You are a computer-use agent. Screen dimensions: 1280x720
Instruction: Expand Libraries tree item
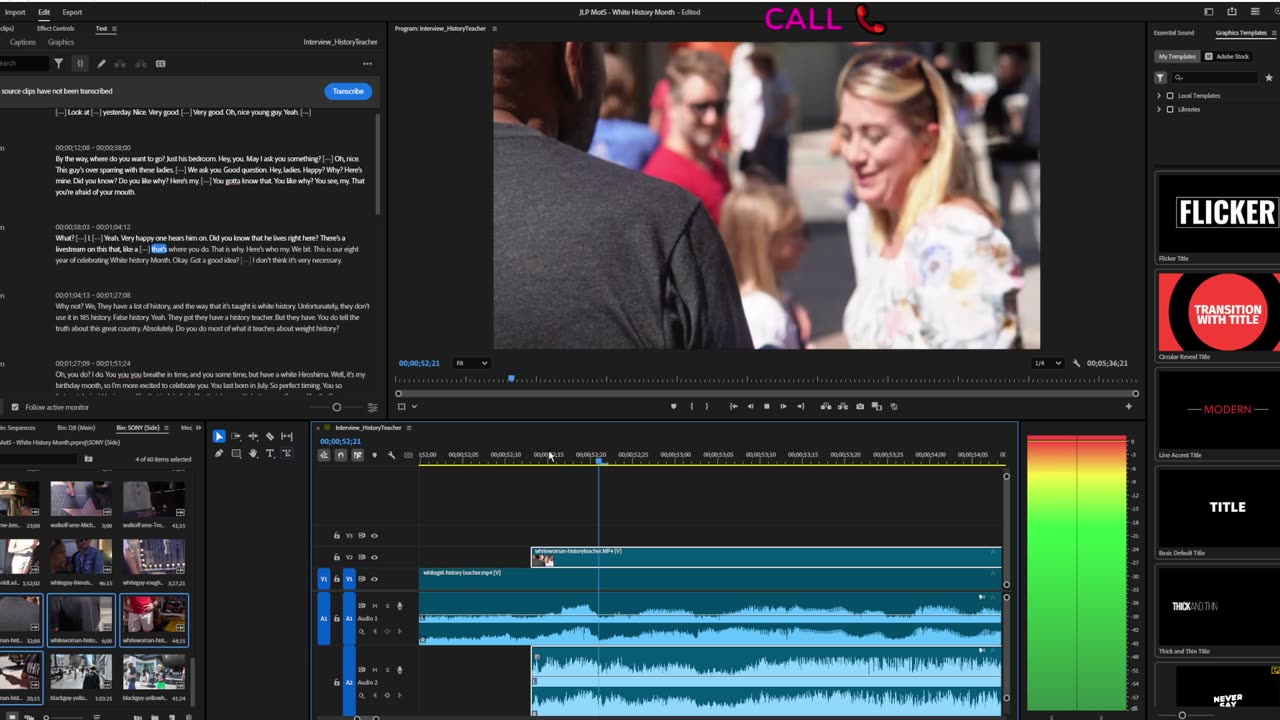coord(1159,109)
